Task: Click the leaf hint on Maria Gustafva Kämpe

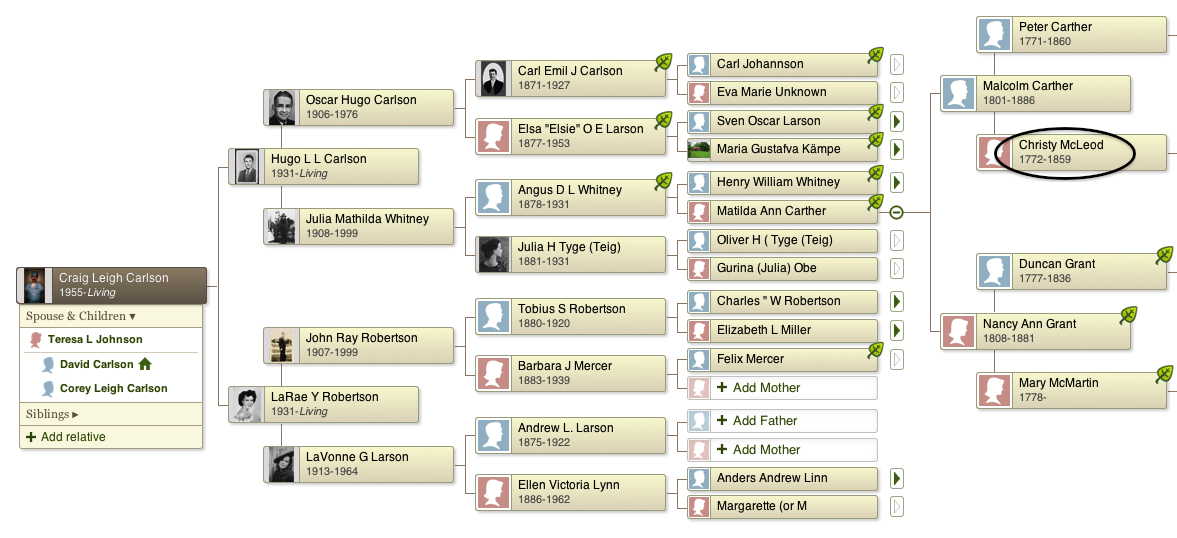Action: point(874,140)
